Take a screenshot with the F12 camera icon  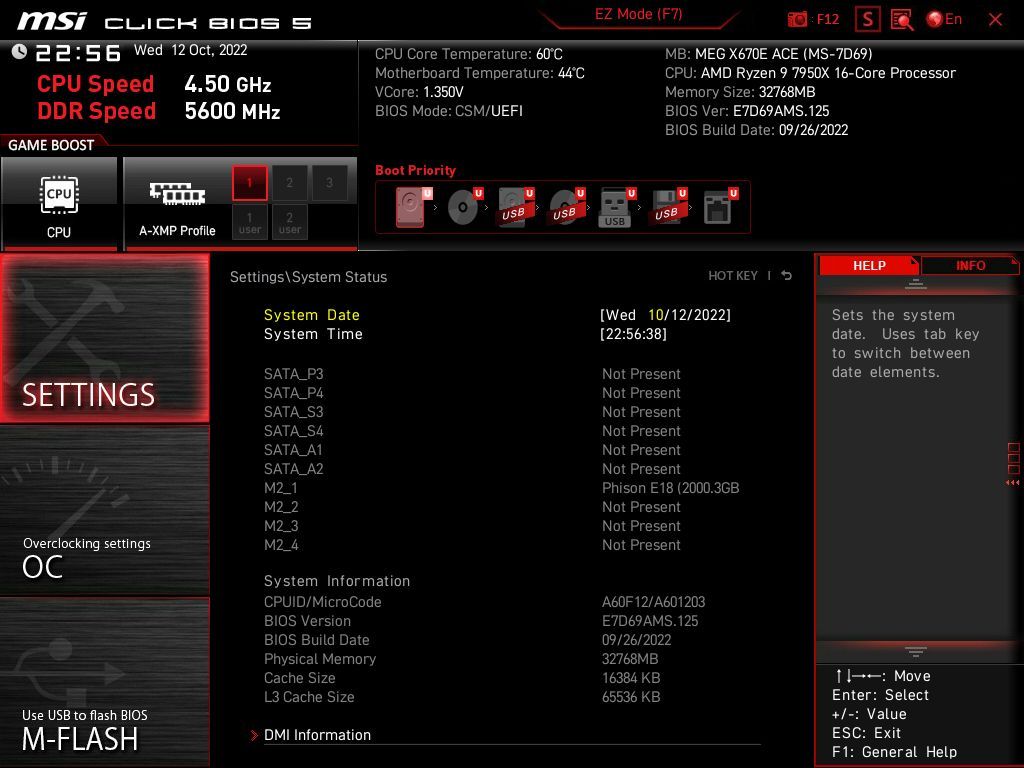(x=812, y=19)
